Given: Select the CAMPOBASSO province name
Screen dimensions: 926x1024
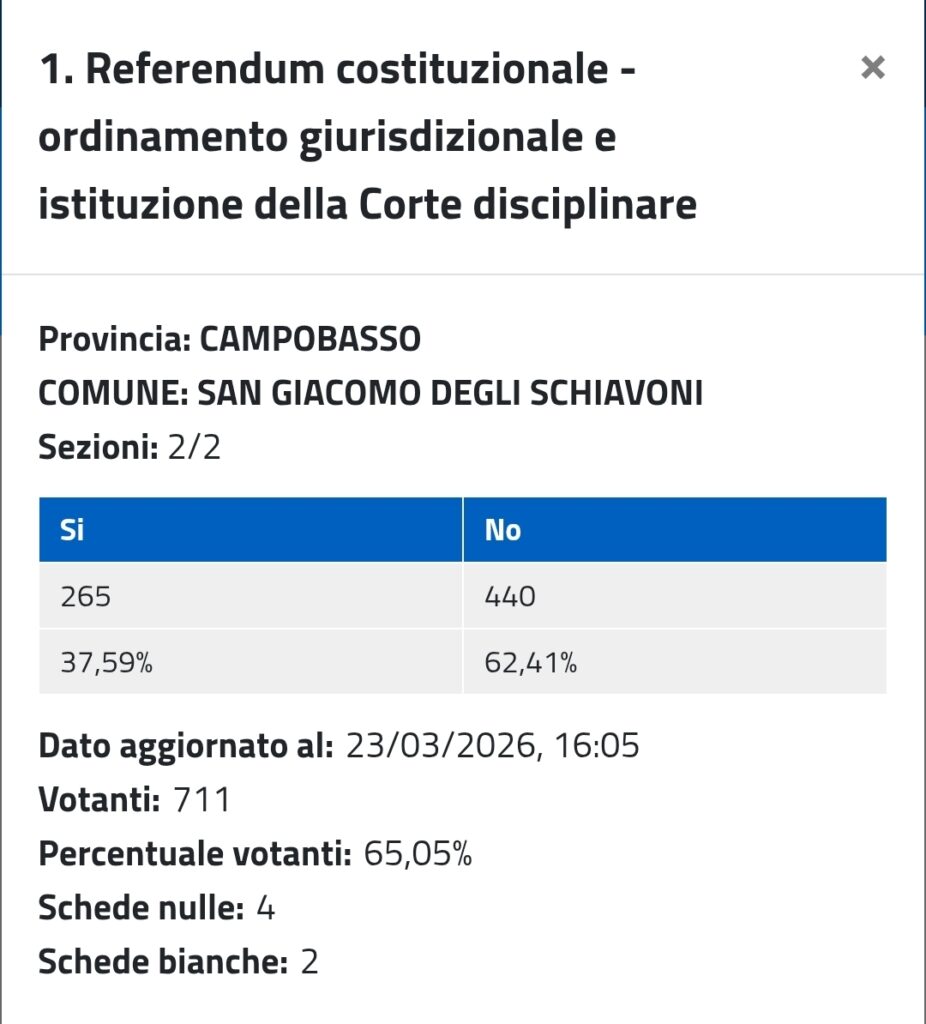Looking at the screenshot, I should (310, 340).
